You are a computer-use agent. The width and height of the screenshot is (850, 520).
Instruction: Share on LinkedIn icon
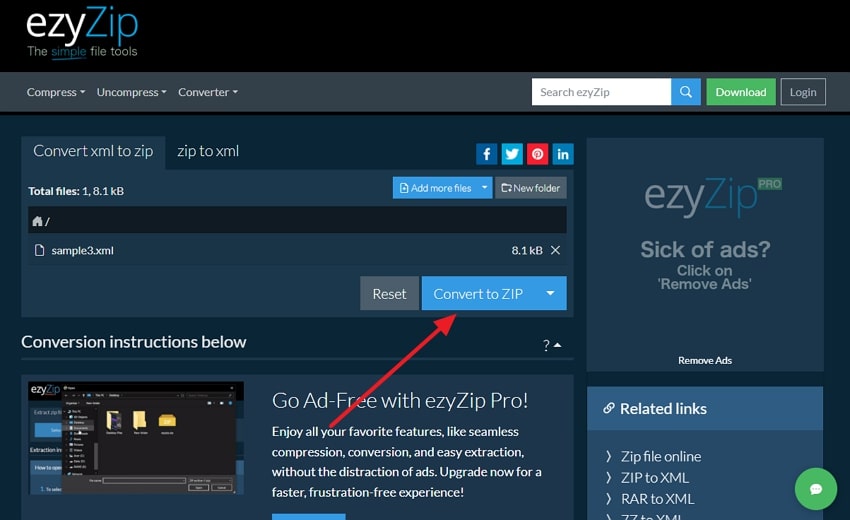point(563,154)
